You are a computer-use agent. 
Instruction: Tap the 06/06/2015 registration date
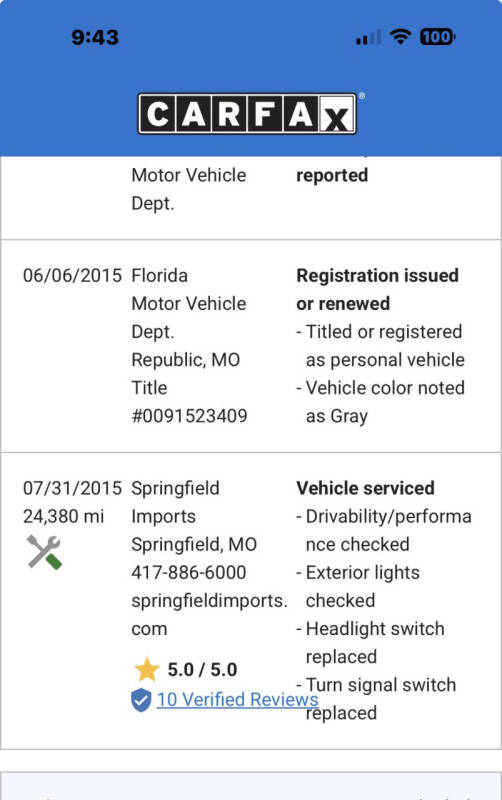coord(72,276)
